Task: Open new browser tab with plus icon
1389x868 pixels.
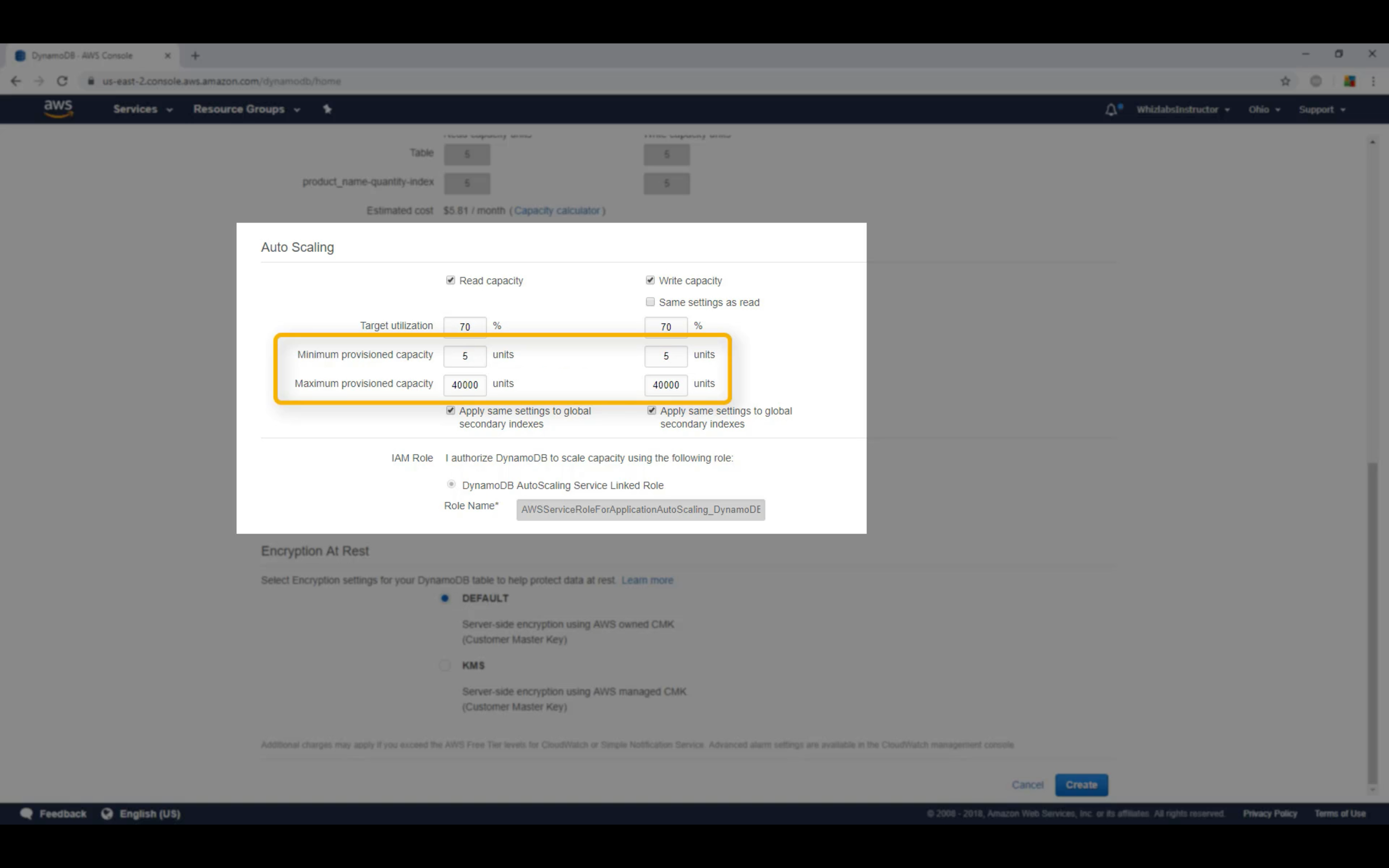Action: click(195, 56)
